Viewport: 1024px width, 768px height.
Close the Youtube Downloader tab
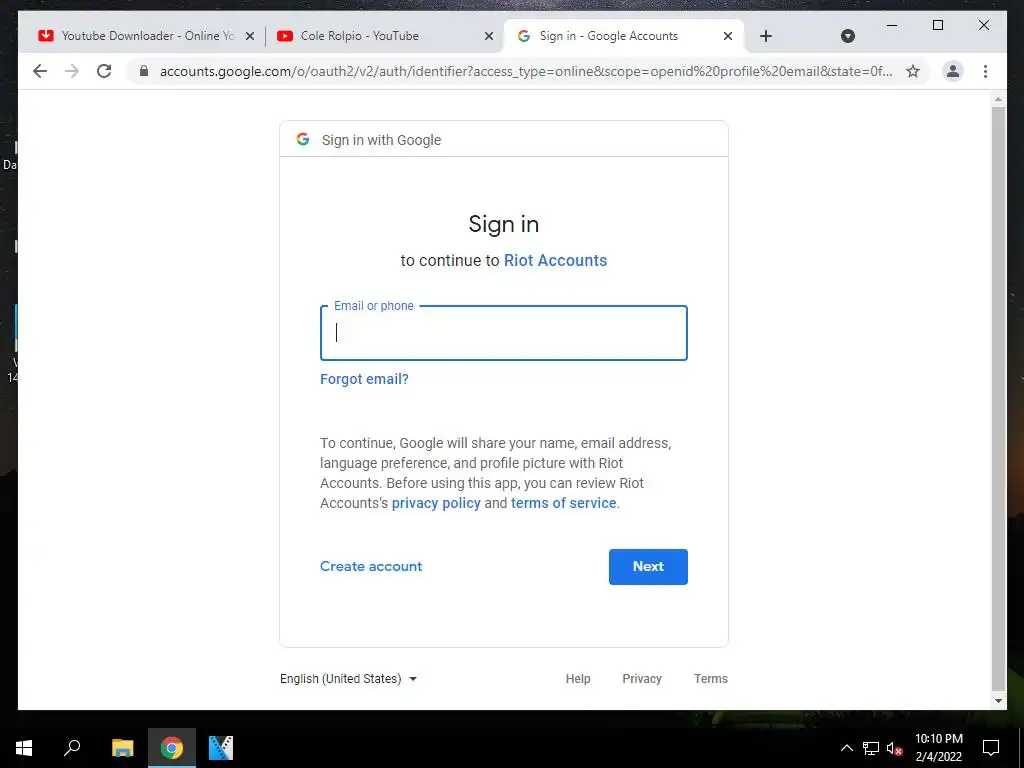[249, 36]
